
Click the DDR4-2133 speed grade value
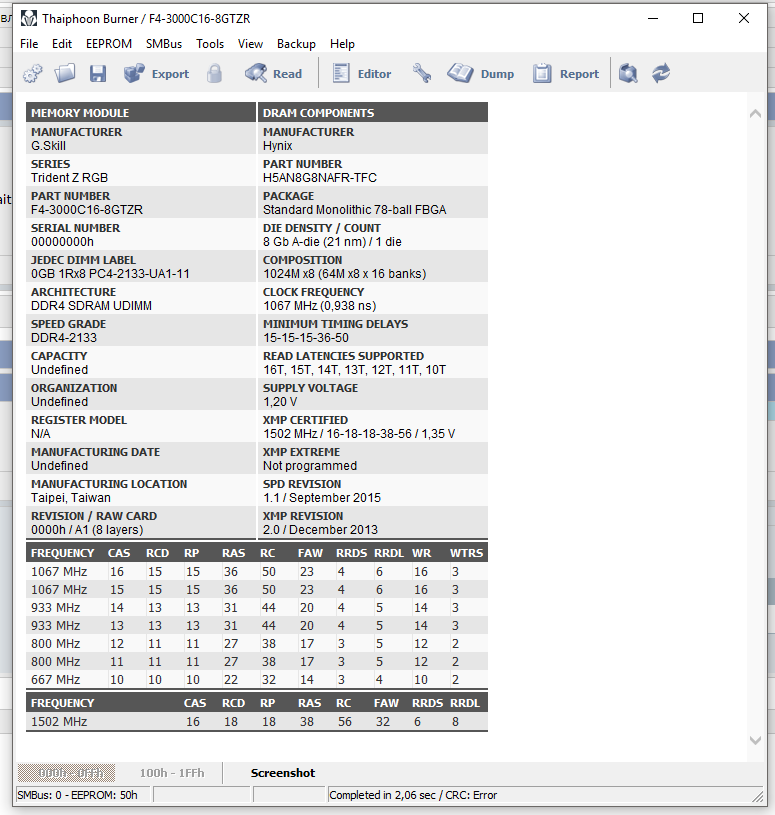click(x=64, y=338)
